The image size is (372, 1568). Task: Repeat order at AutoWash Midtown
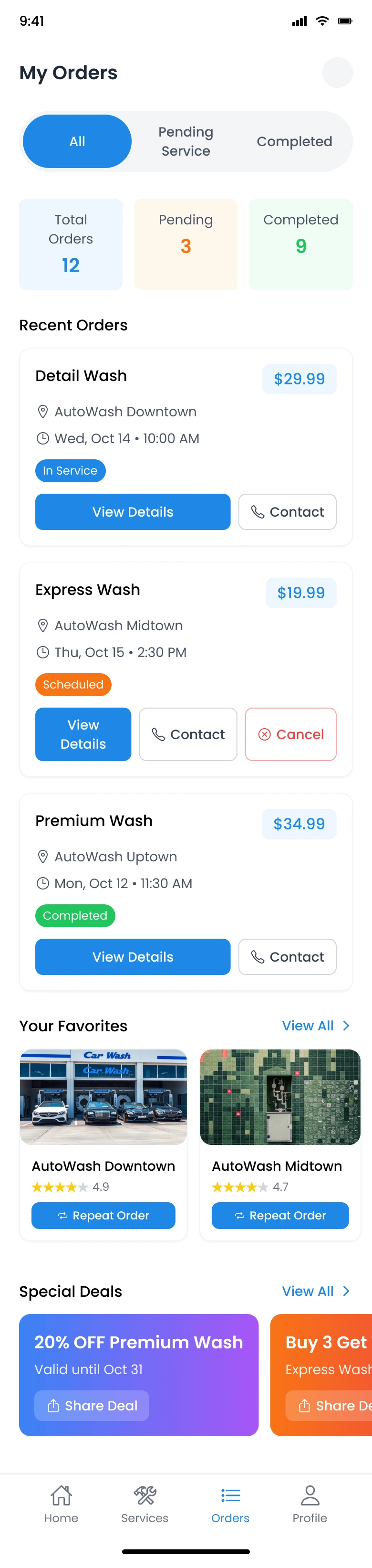pyautogui.click(x=280, y=1216)
